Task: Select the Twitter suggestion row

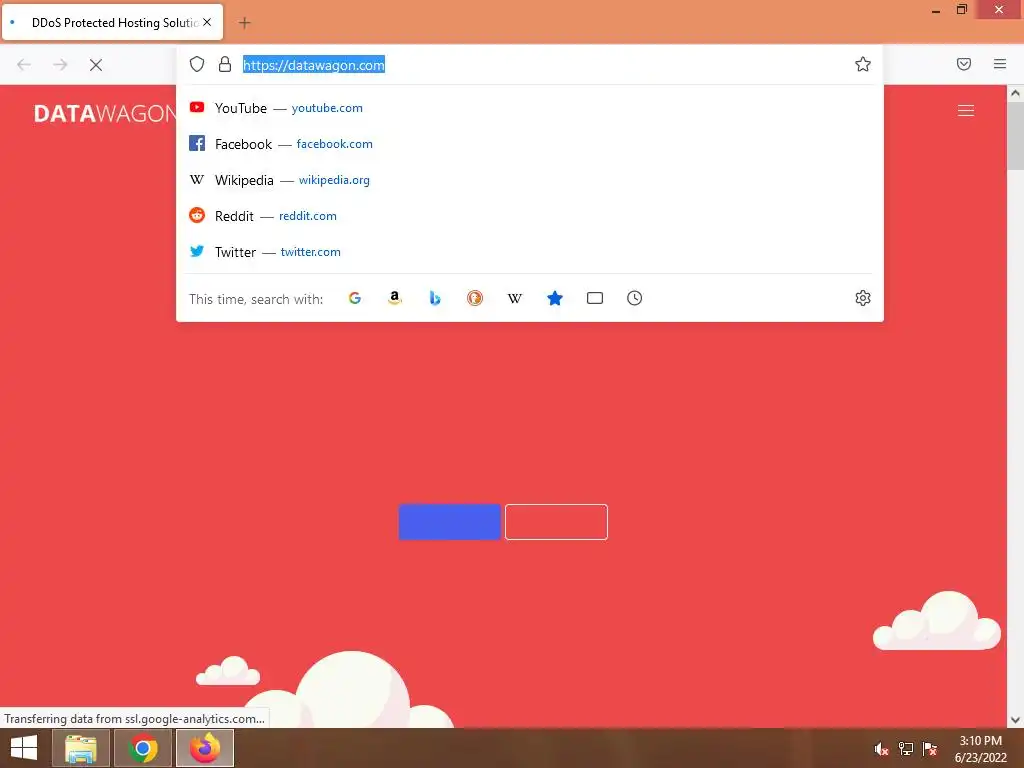Action: tap(530, 251)
